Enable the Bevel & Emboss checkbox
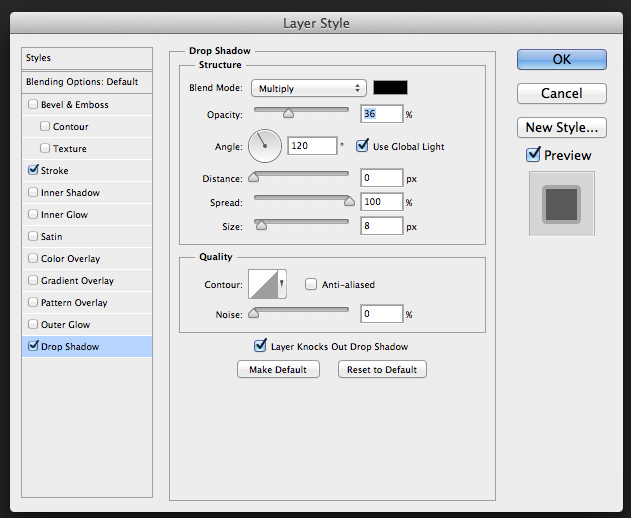631x518 pixels. [x=34, y=105]
